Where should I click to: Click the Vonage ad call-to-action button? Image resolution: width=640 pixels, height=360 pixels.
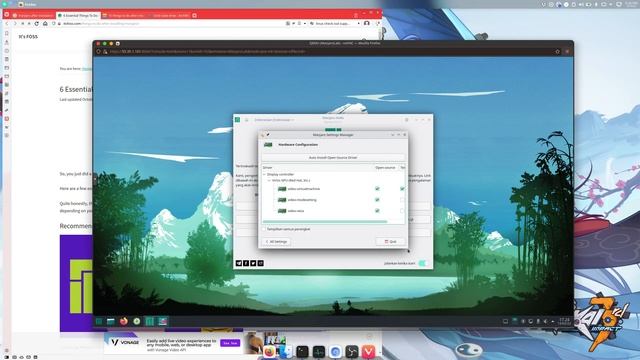pyautogui.click(x=231, y=343)
